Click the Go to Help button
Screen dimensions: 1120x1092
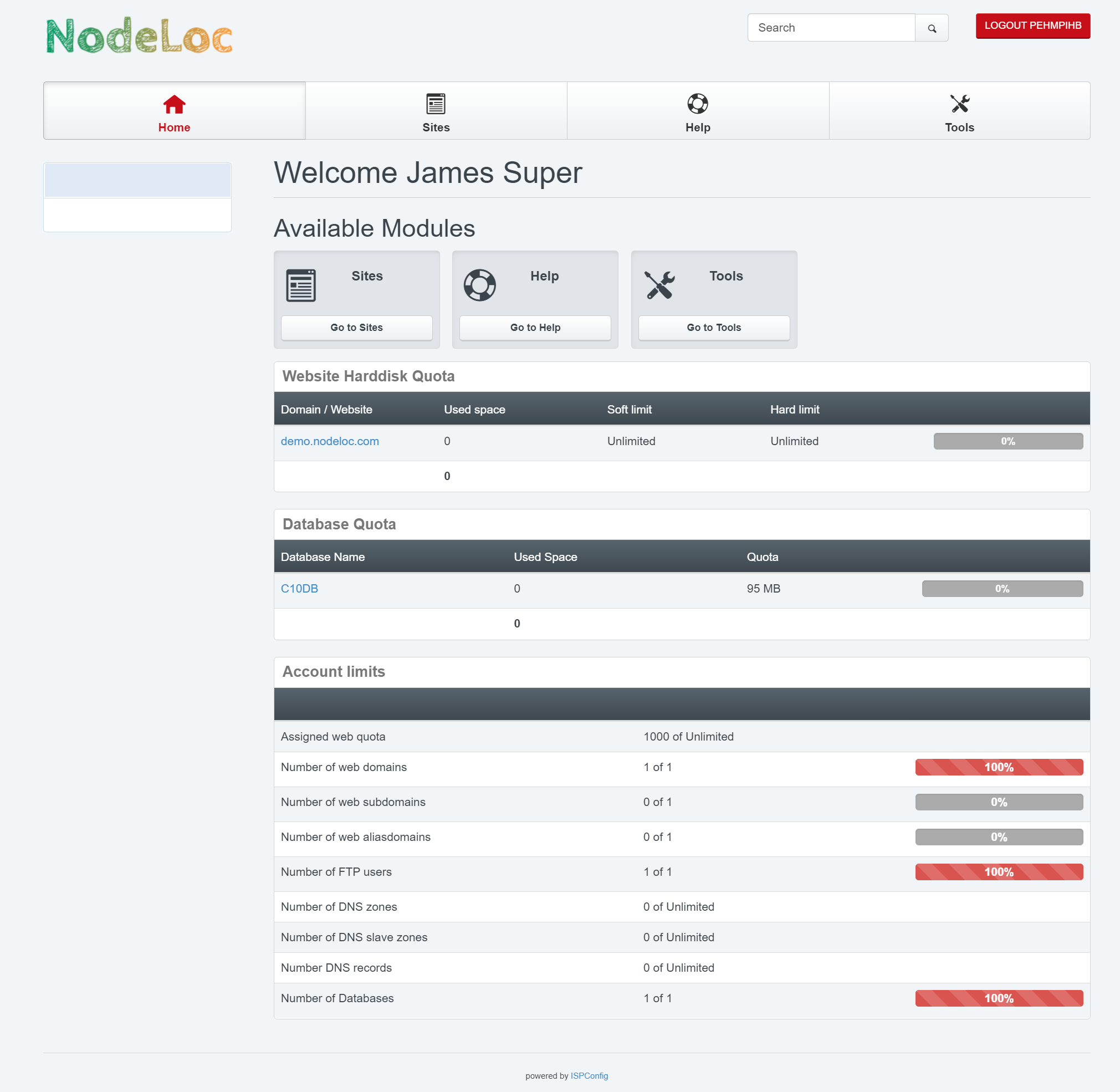coord(536,327)
